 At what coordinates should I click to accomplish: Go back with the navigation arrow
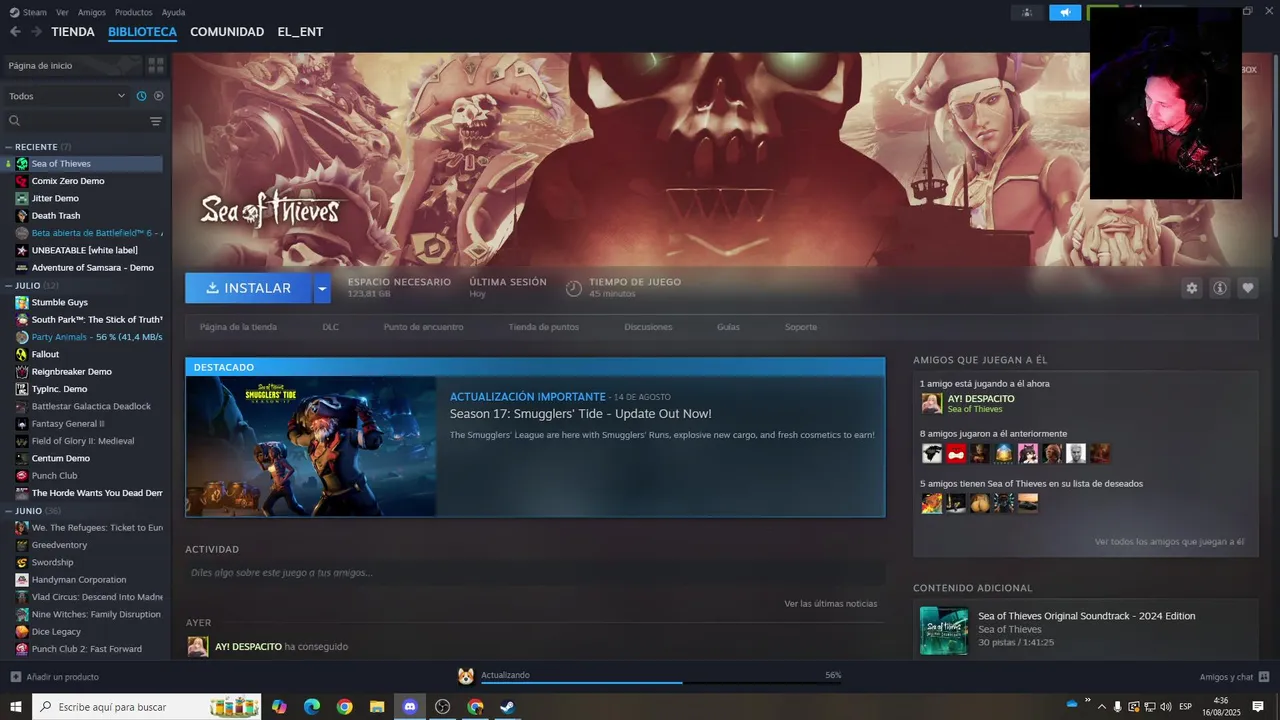pos(15,32)
